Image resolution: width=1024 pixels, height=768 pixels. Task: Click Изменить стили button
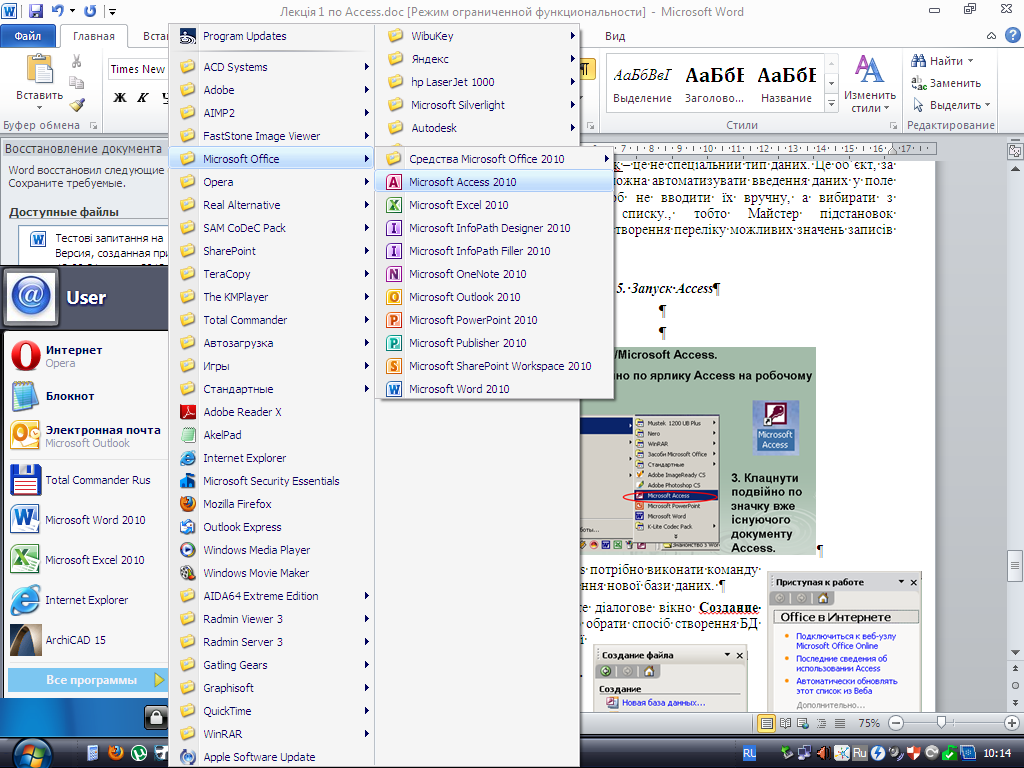(869, 83)
